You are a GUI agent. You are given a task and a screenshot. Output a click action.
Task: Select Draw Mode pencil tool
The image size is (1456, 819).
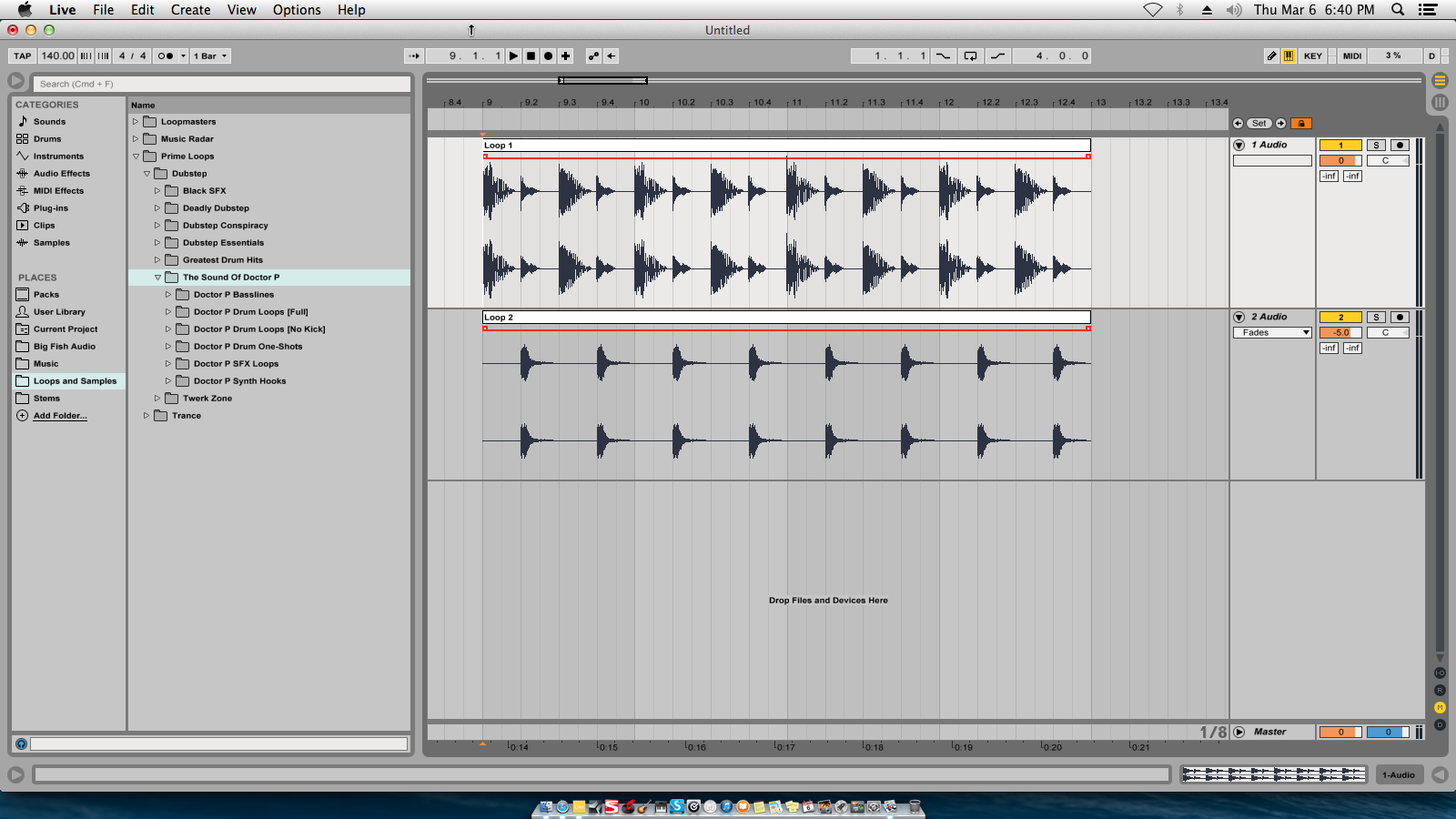coord(1272,56)
